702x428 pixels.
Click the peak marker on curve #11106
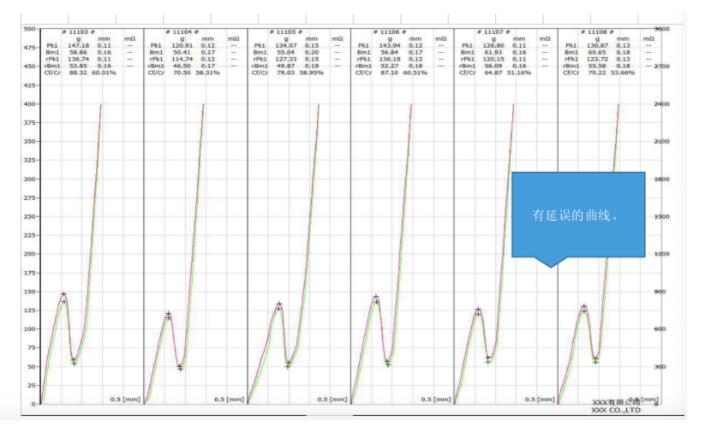(376, 298)
